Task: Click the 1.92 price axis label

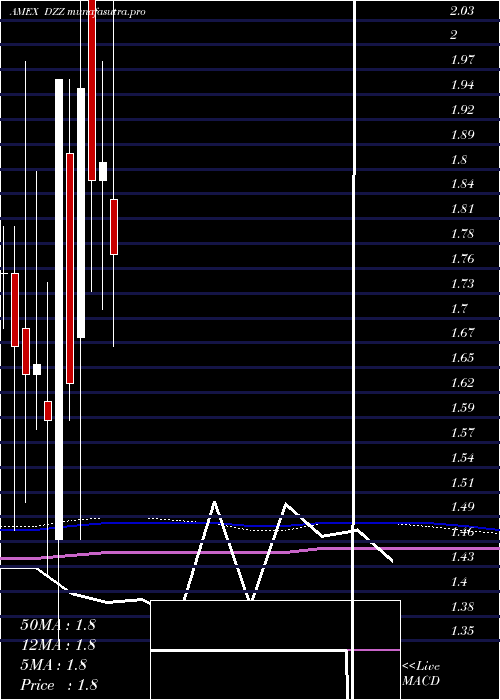Action: click(x=462, y=110)
